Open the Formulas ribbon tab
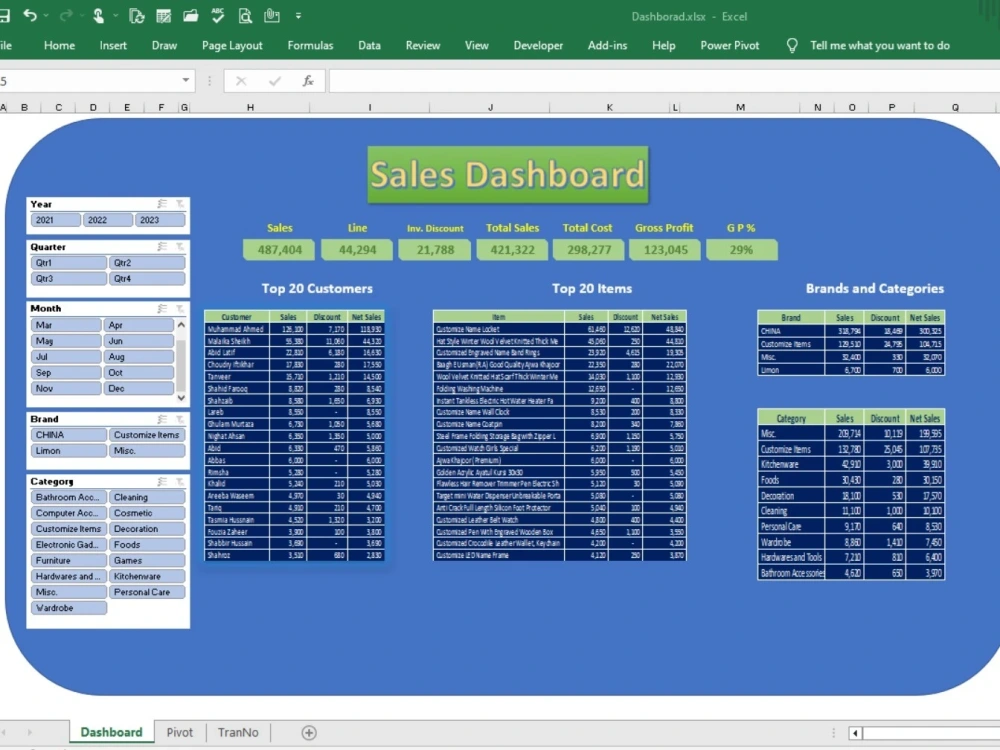 click(x=310, y=45)
